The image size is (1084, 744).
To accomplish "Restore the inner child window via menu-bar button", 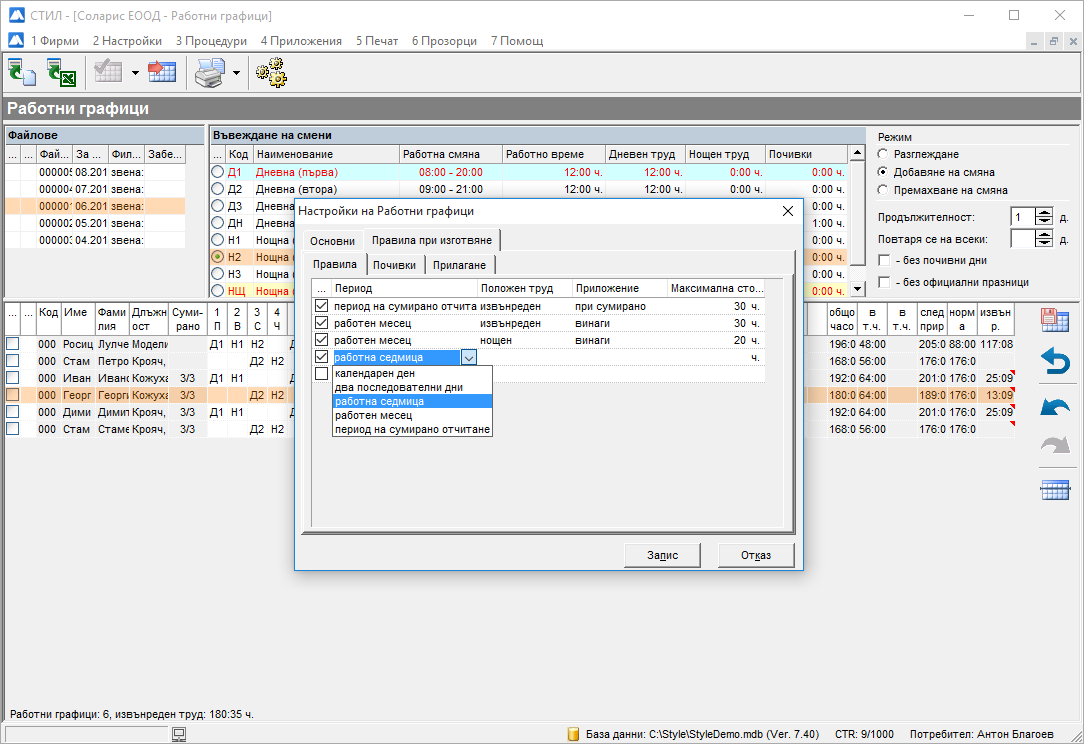I will (x=1054, y=41).
